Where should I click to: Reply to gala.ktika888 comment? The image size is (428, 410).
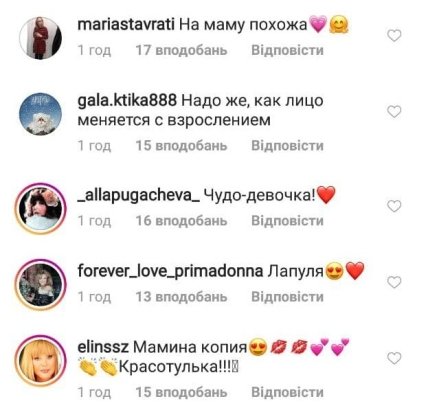287,146
